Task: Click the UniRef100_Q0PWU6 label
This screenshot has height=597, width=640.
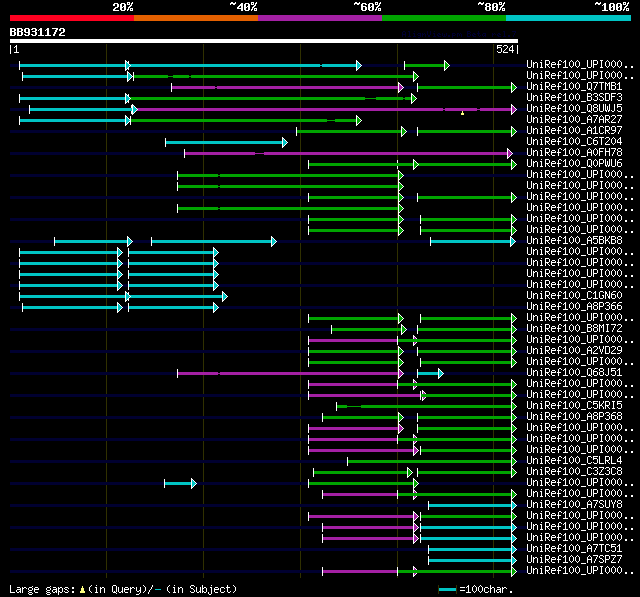Action: tap(574, 164)
